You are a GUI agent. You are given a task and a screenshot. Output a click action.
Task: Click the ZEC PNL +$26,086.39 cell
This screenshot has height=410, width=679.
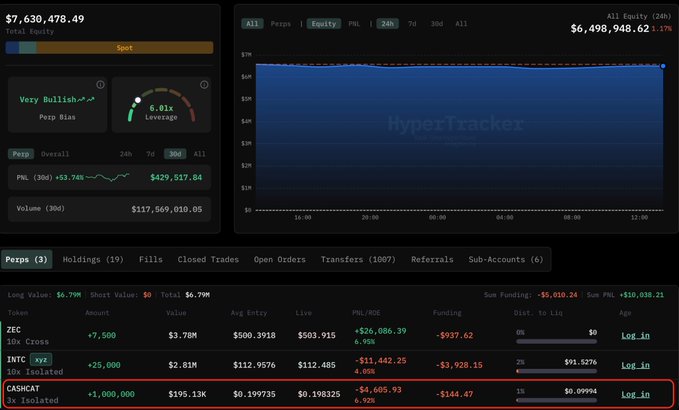[x=380, y=331]
